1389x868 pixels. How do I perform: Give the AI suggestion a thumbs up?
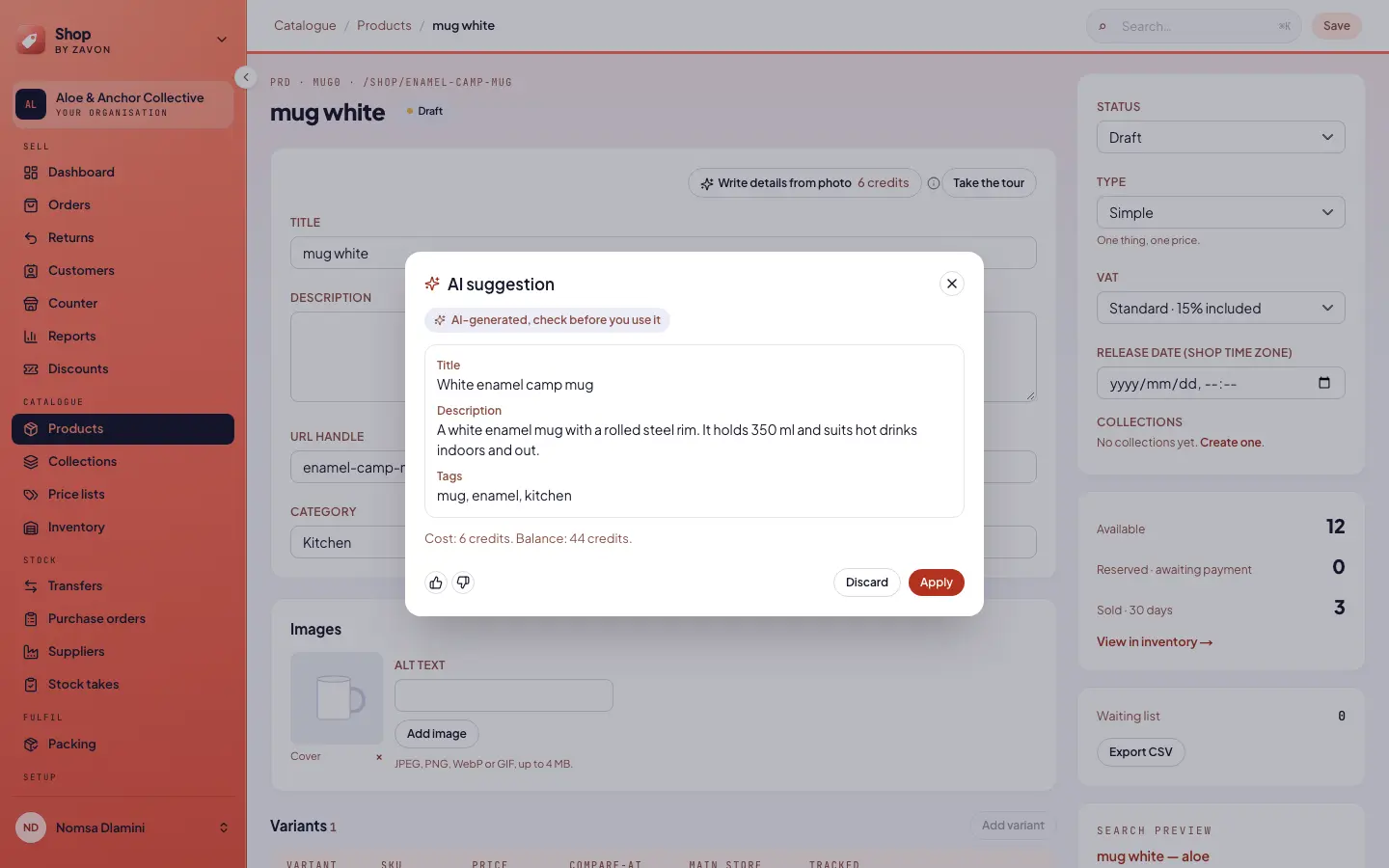(436, 583)
